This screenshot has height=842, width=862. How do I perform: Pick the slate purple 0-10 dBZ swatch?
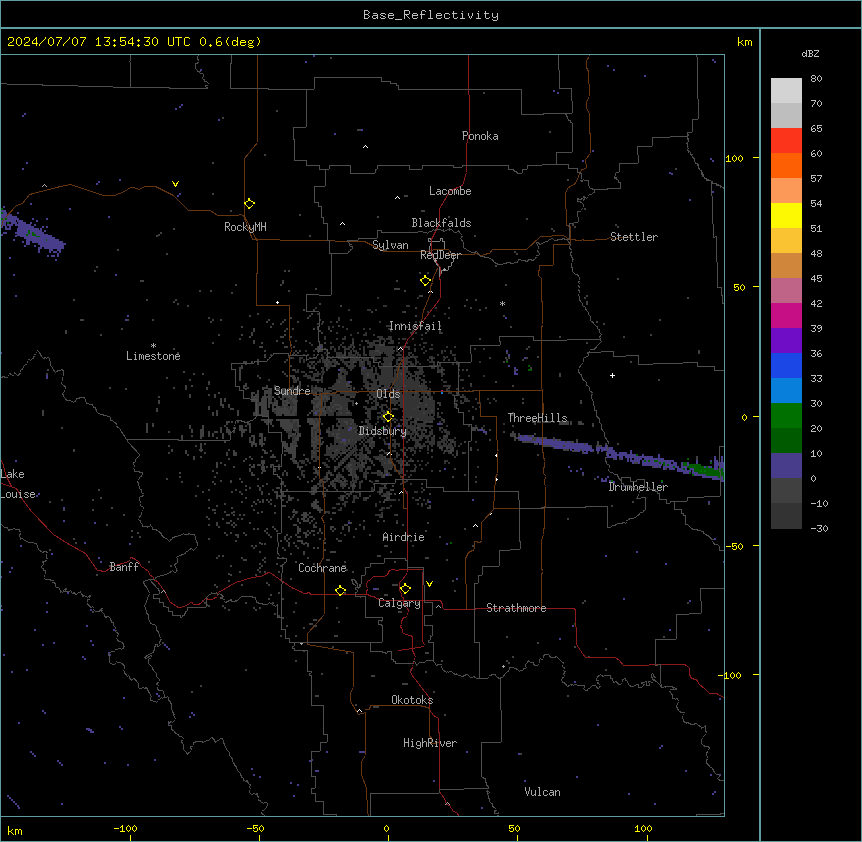click(786, 466)
